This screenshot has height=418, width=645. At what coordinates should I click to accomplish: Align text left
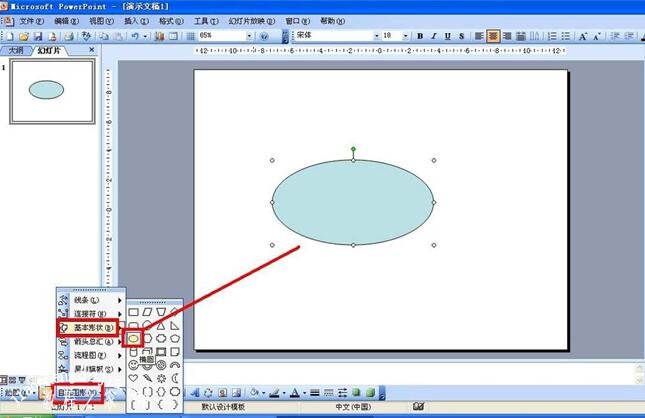pyautogui.click(x=478, y=36)
